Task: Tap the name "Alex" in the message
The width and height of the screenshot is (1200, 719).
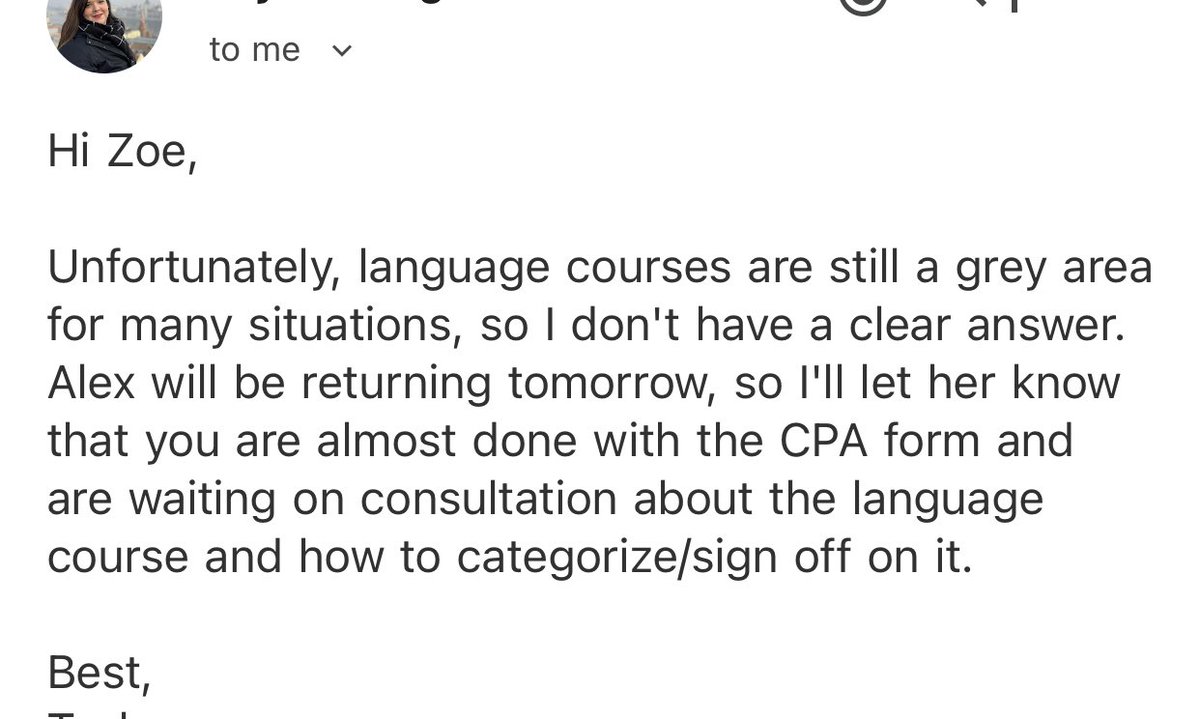Action: pos(91,383)
